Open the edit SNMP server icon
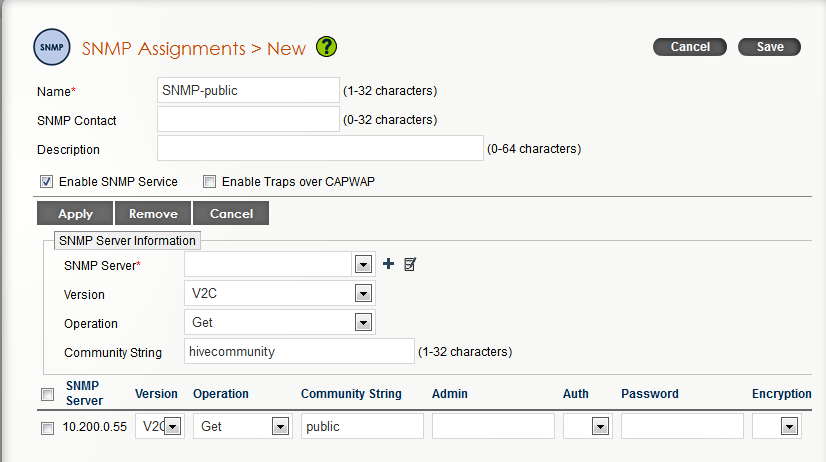Image resolution: width=826 pixels, height=462 pixels. [x=410, y=264]
